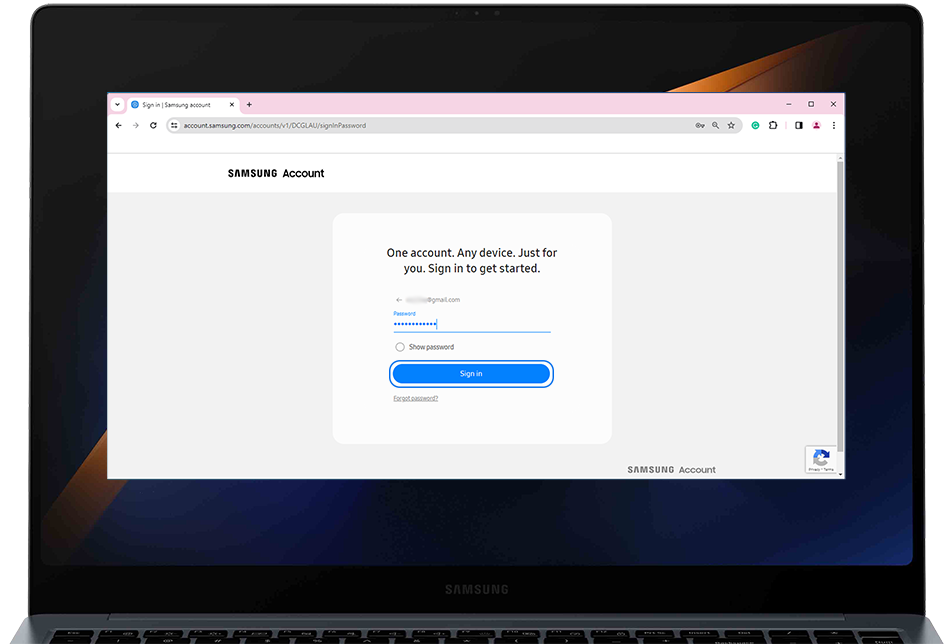The width and height of the screenshot is (952, 644).
Task: Click the Forgot password link
Action: (x=416, y=397)
